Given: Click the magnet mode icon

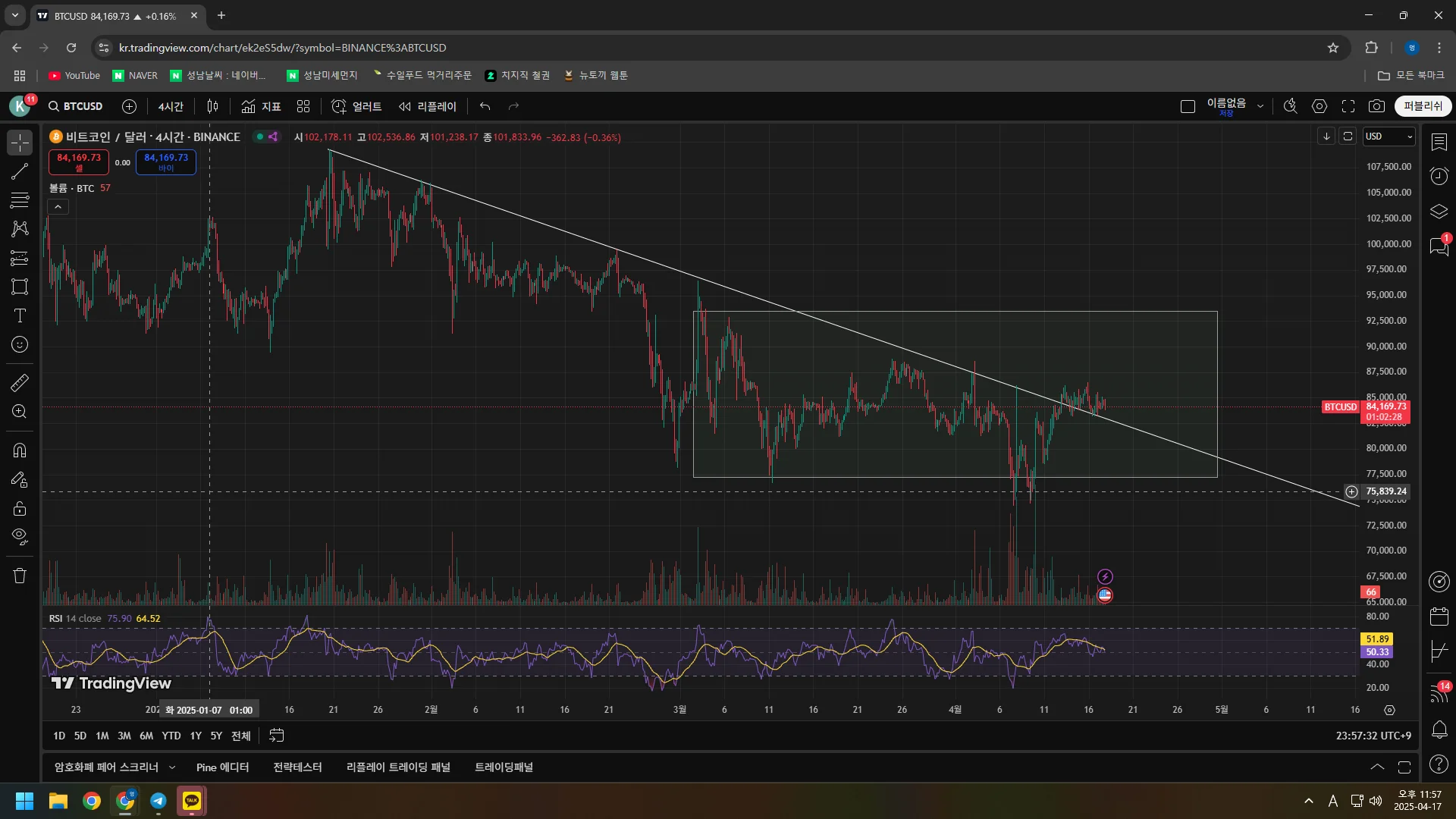Looking at the screenshot, I should tap(20, 450).
